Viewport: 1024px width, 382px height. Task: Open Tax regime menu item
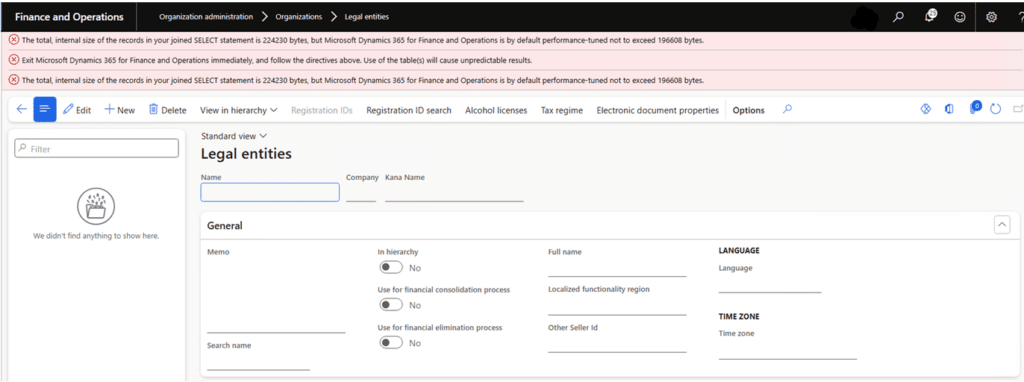[562, 110]
